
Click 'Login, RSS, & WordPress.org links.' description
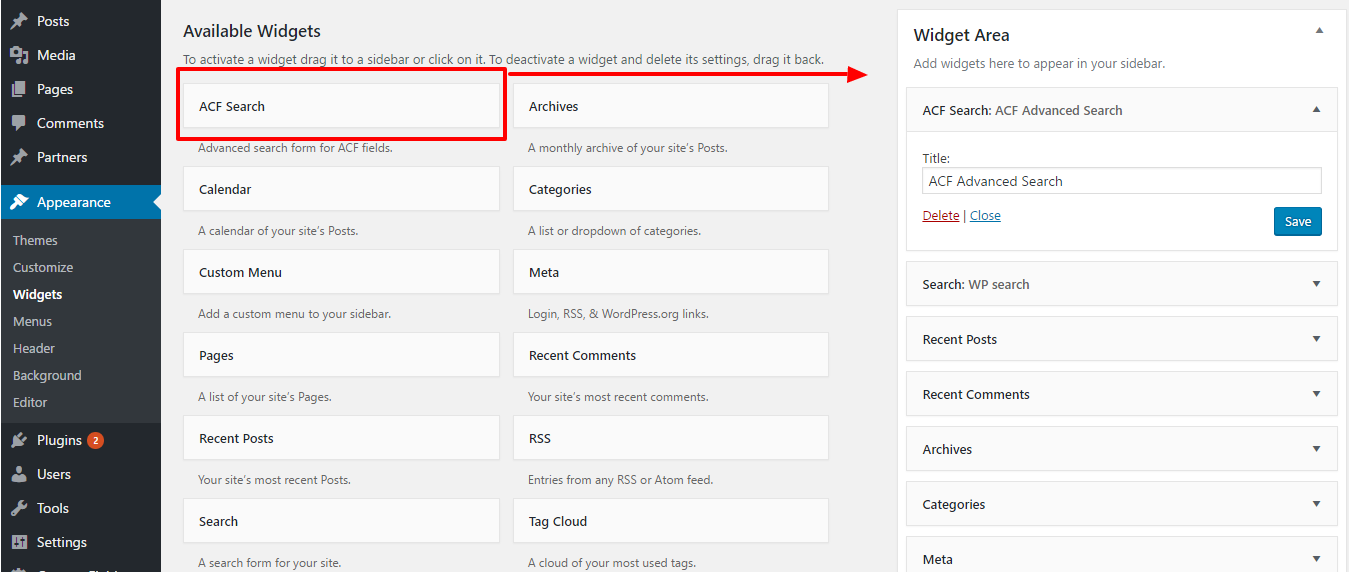[x=618, y=313]
